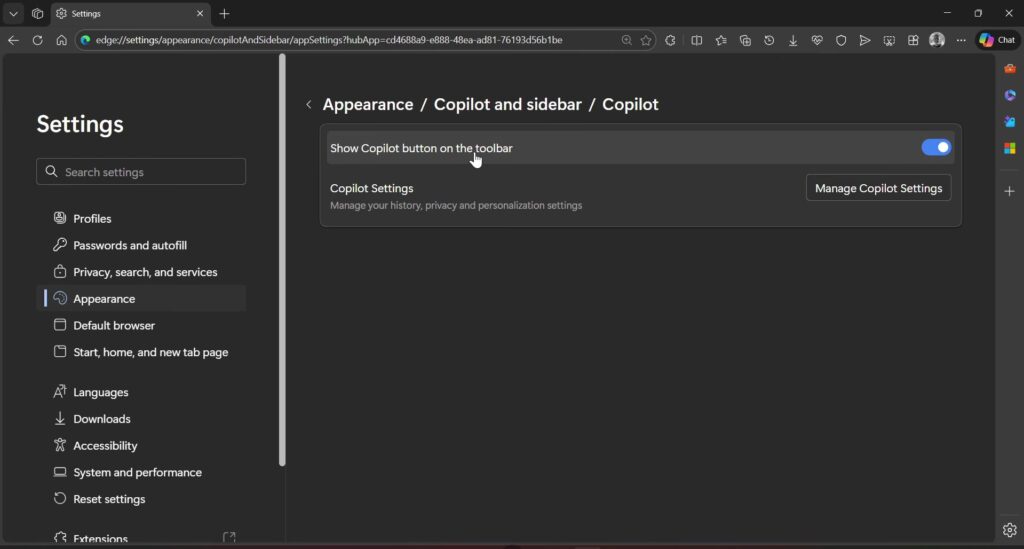Click the Copilot Settings heading text
The width and height of the screenshot is (1024, 549).
(372, 188)
